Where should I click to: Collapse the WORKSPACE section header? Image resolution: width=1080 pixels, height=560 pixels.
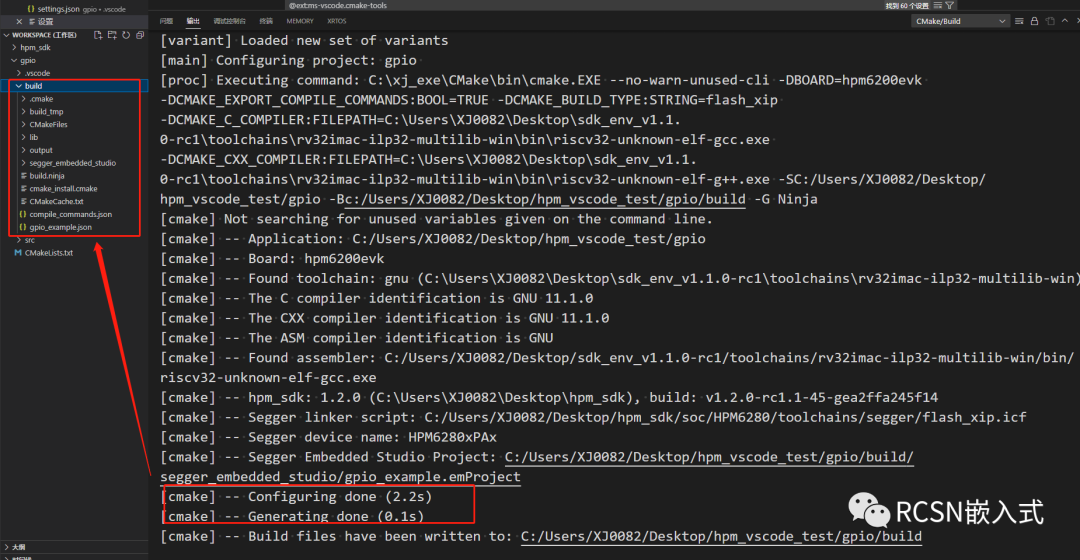(40, 35)
